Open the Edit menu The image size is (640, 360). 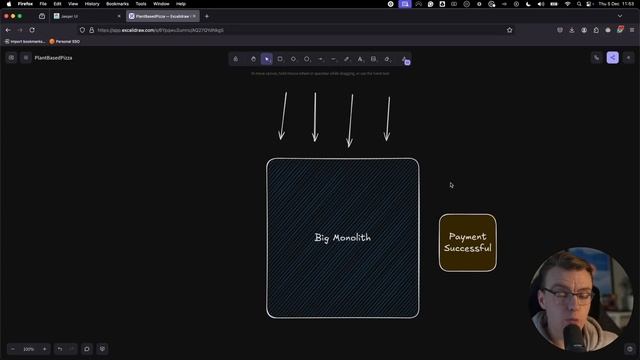coord(57,4)
